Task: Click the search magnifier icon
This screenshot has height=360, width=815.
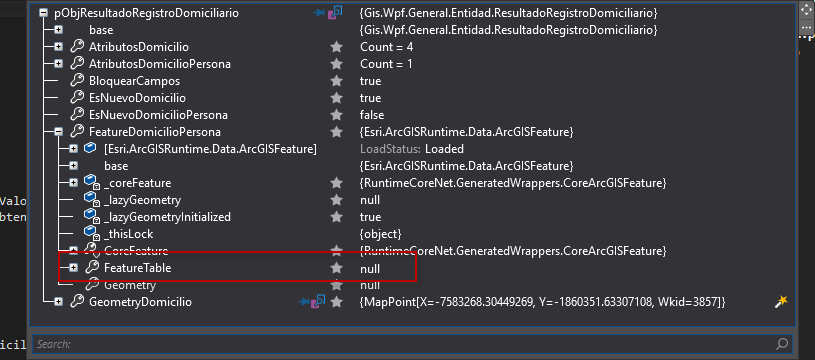Action: [x=781, y=343]
